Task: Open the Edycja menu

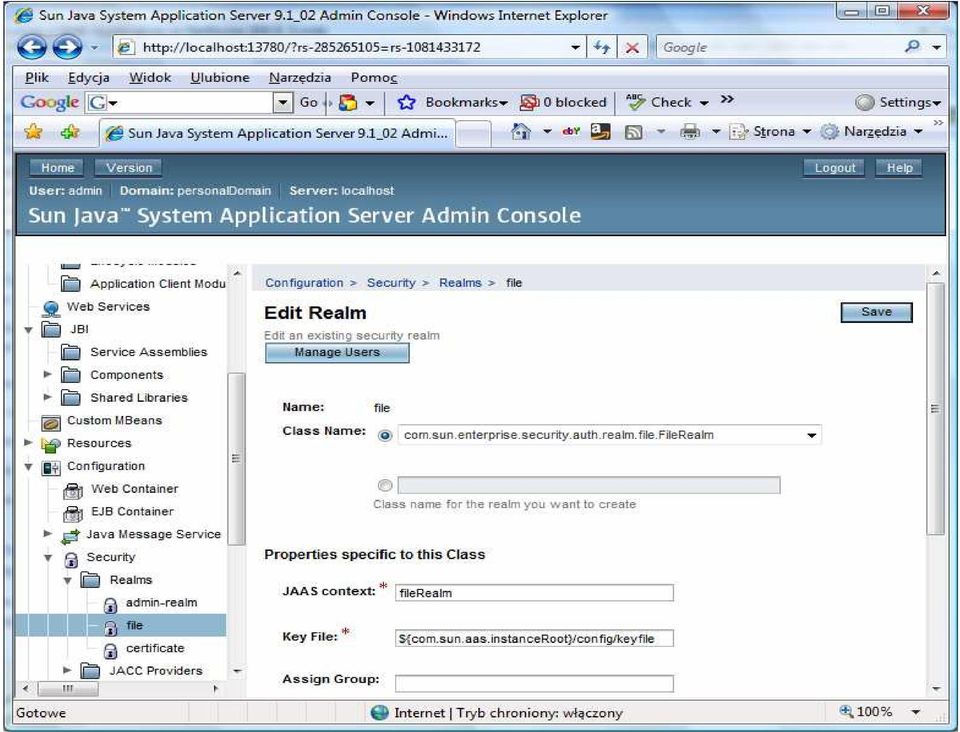Action: [89, 78]
